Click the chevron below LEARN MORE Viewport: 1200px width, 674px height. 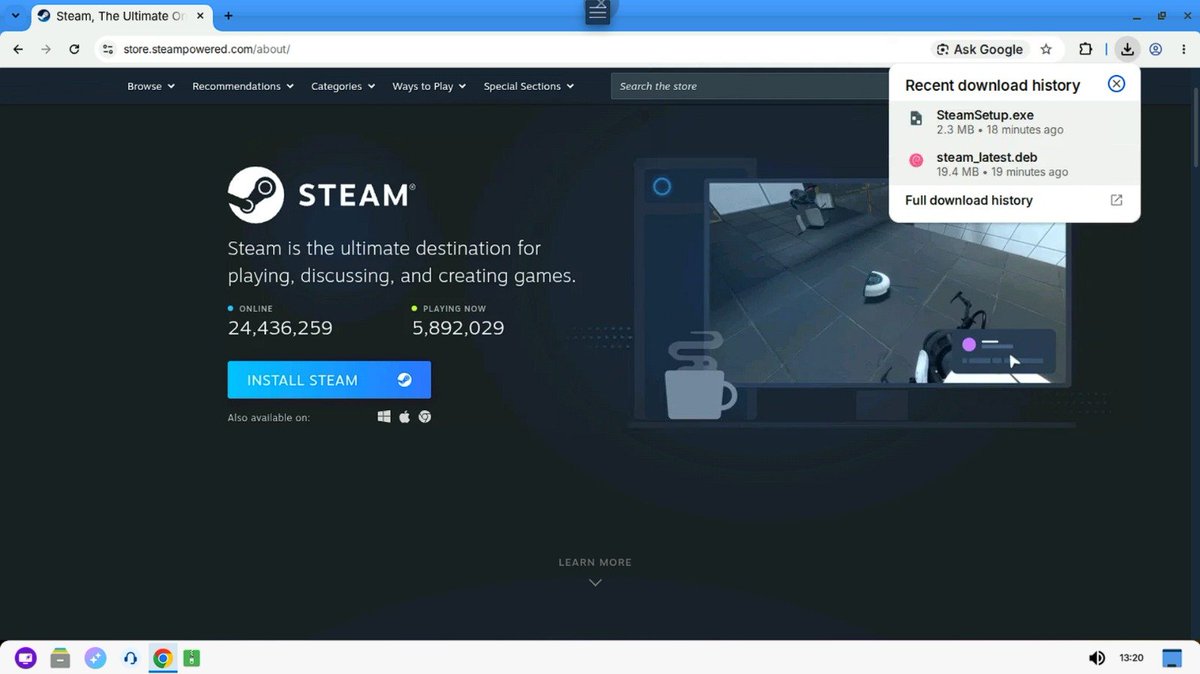[595, 582]
